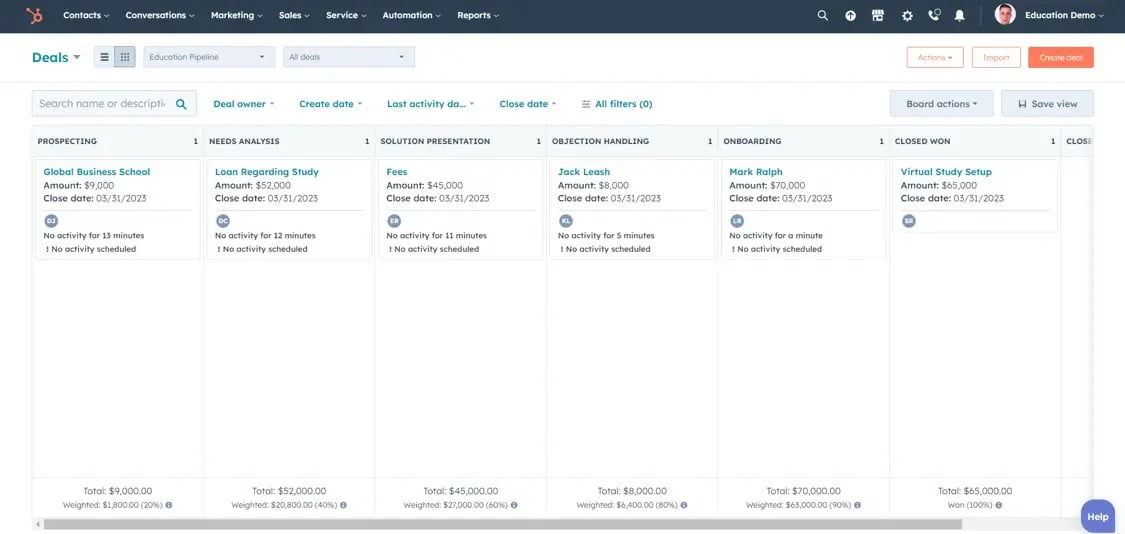
Task: Open the Create date filter
Action: 331,104
